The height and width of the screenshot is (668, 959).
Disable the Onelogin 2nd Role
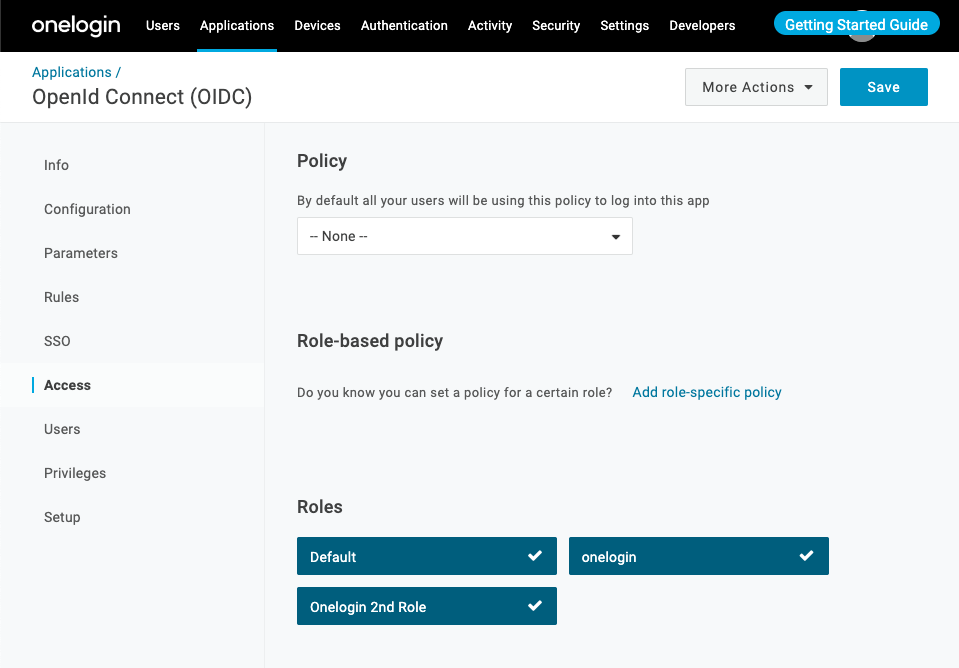click(x=427, y=606)
